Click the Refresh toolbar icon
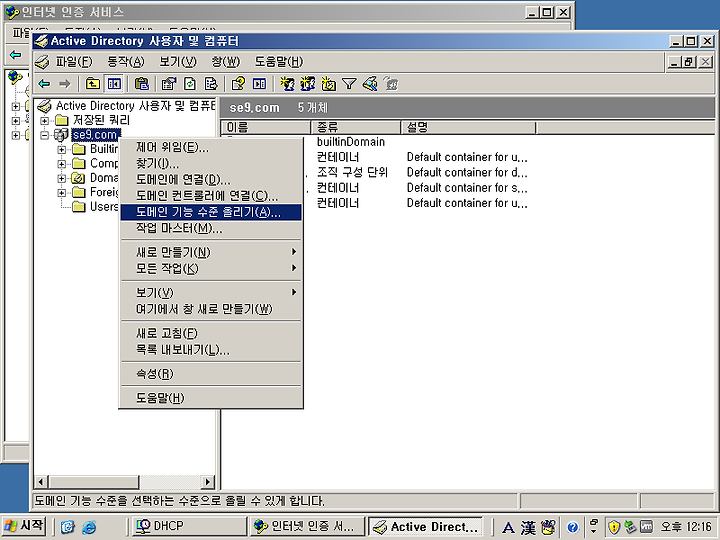Image resolution: width=720 pixels, height=540 pixels. point(190,84)
